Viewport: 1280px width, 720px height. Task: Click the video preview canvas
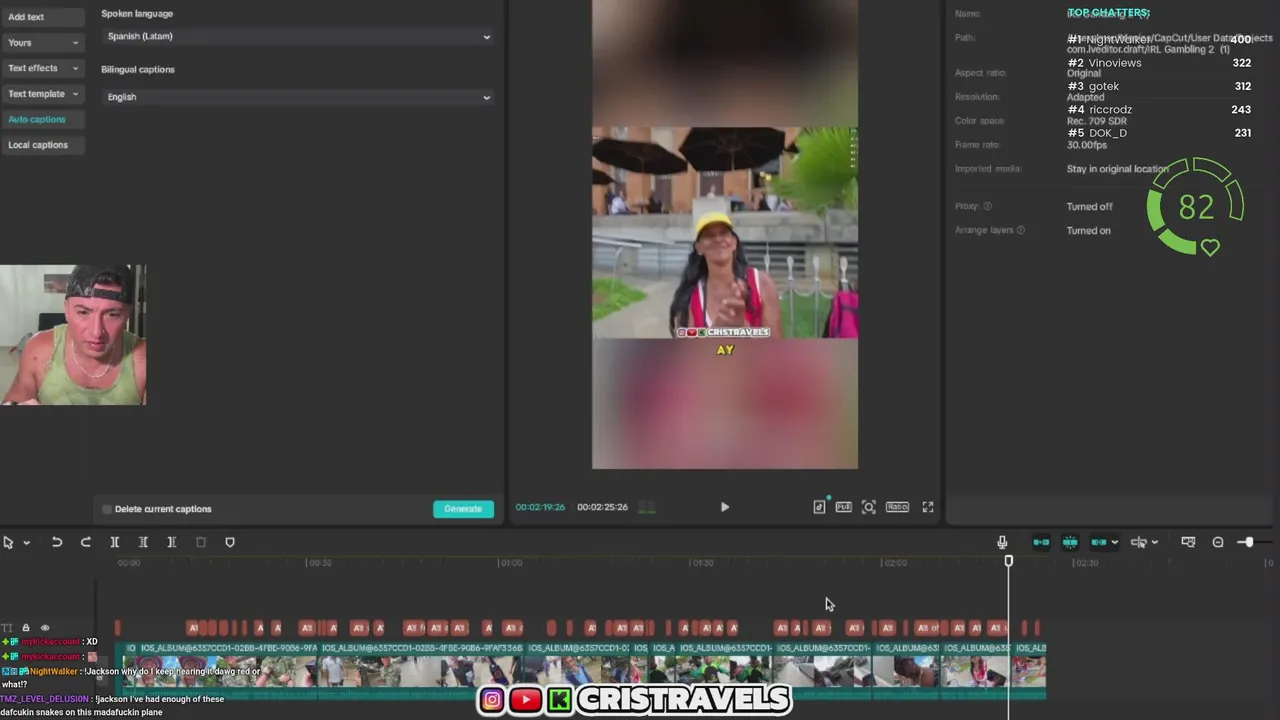[x=725, y=234]
